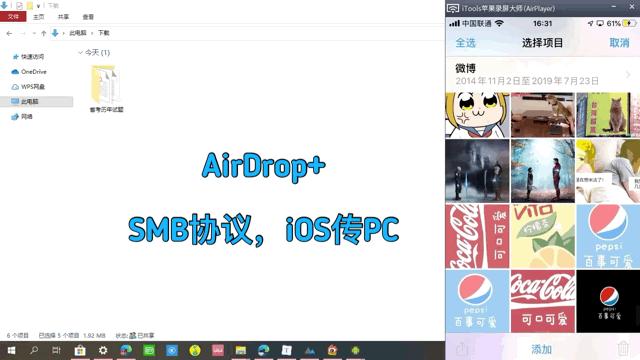This screenshot has height=360, width=640.
Task: Select the vertical Coca-Cola logo image
Action: click(x=478, y=236)
